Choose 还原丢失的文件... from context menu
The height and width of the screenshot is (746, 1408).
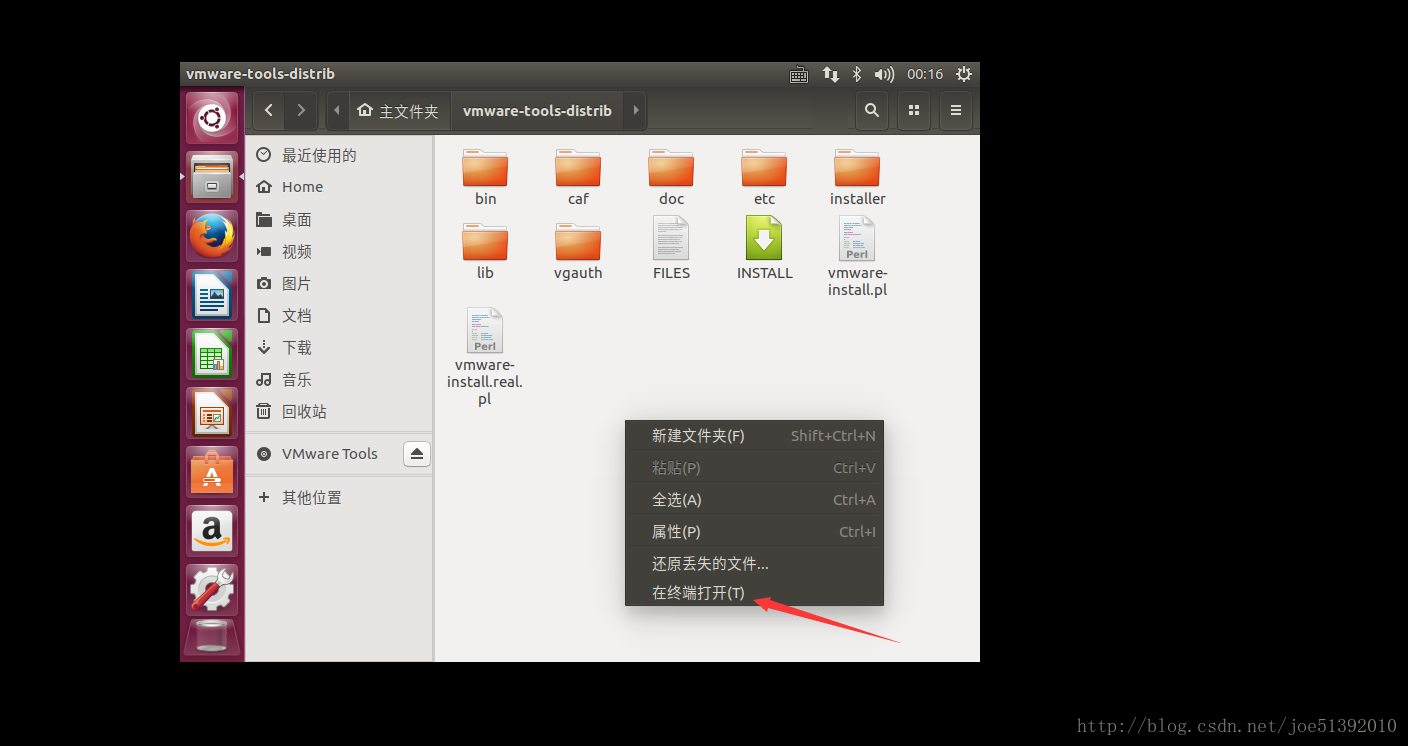click(x=754, y=564)
